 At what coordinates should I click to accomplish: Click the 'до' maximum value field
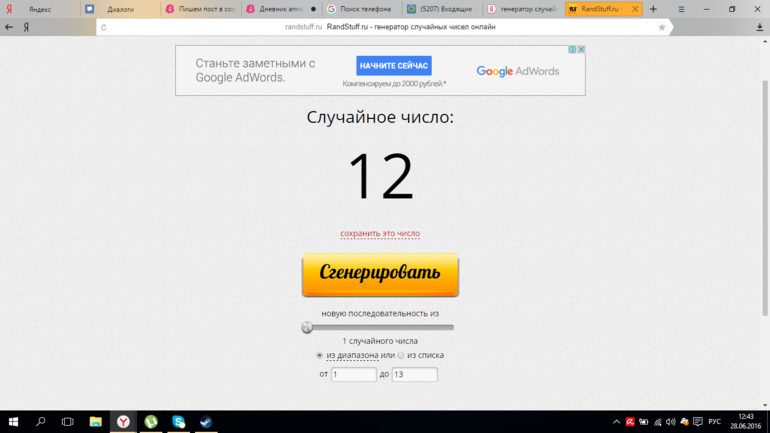(x=414, y=374)
